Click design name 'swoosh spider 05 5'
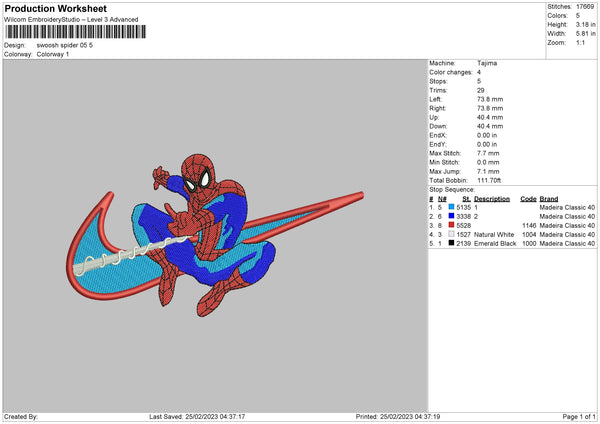 point(65,45)
